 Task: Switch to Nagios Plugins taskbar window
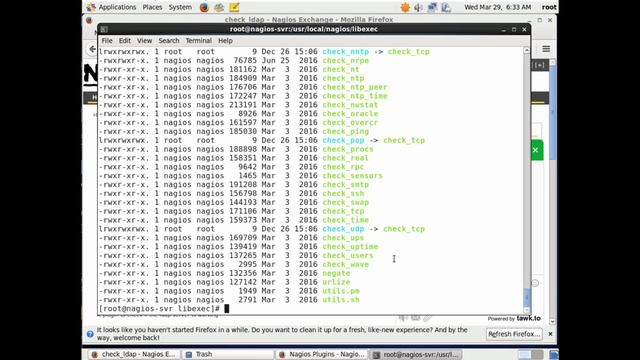[321, 354]
